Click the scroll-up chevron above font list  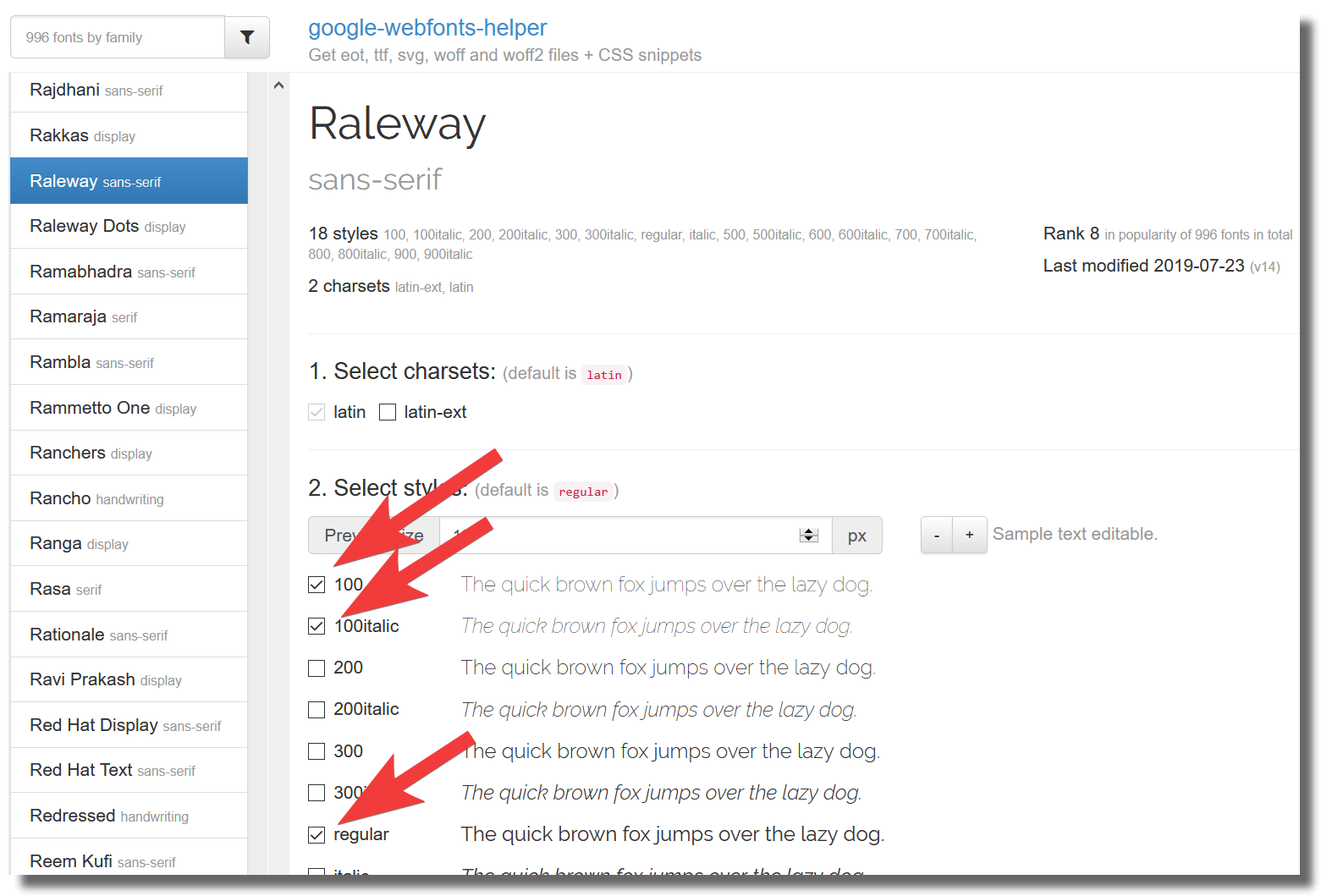[278, 85]
